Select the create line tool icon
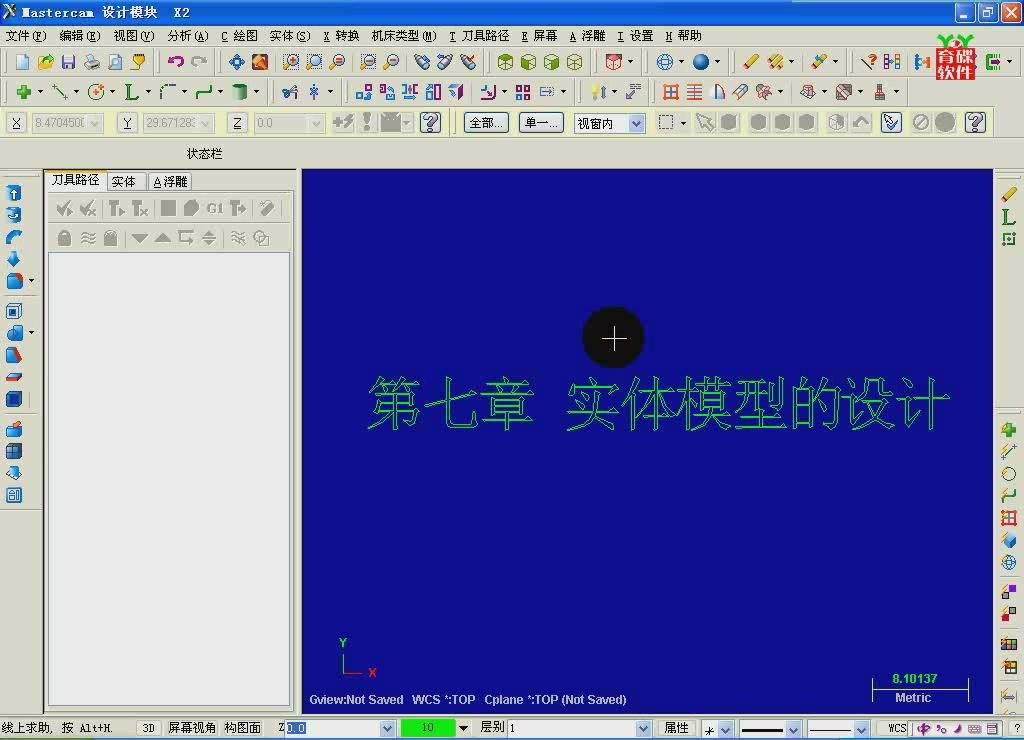Image resolution: width=1024 pixels, height=740 pixels. 59,92
